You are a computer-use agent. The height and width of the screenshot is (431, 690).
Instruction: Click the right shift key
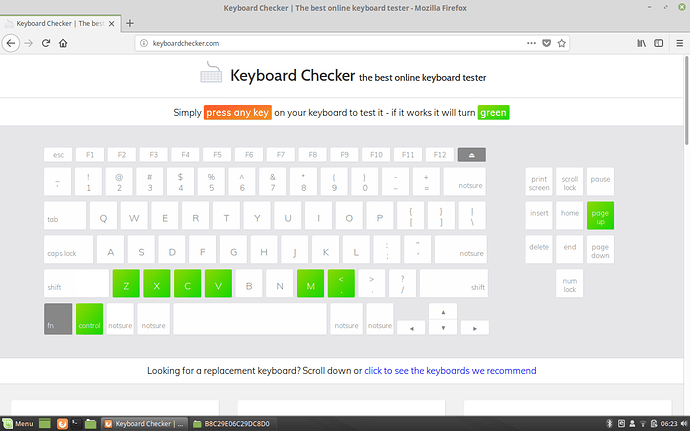point(454,284)
